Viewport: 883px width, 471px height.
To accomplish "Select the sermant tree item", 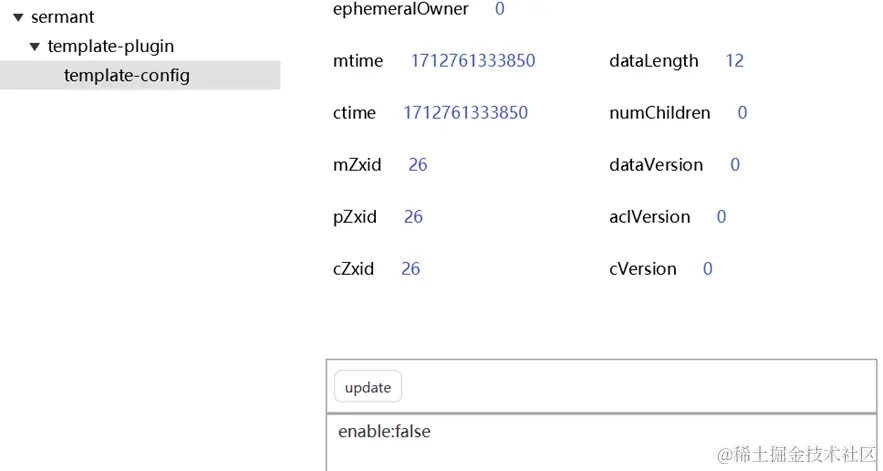I will (x=63, y=17).
